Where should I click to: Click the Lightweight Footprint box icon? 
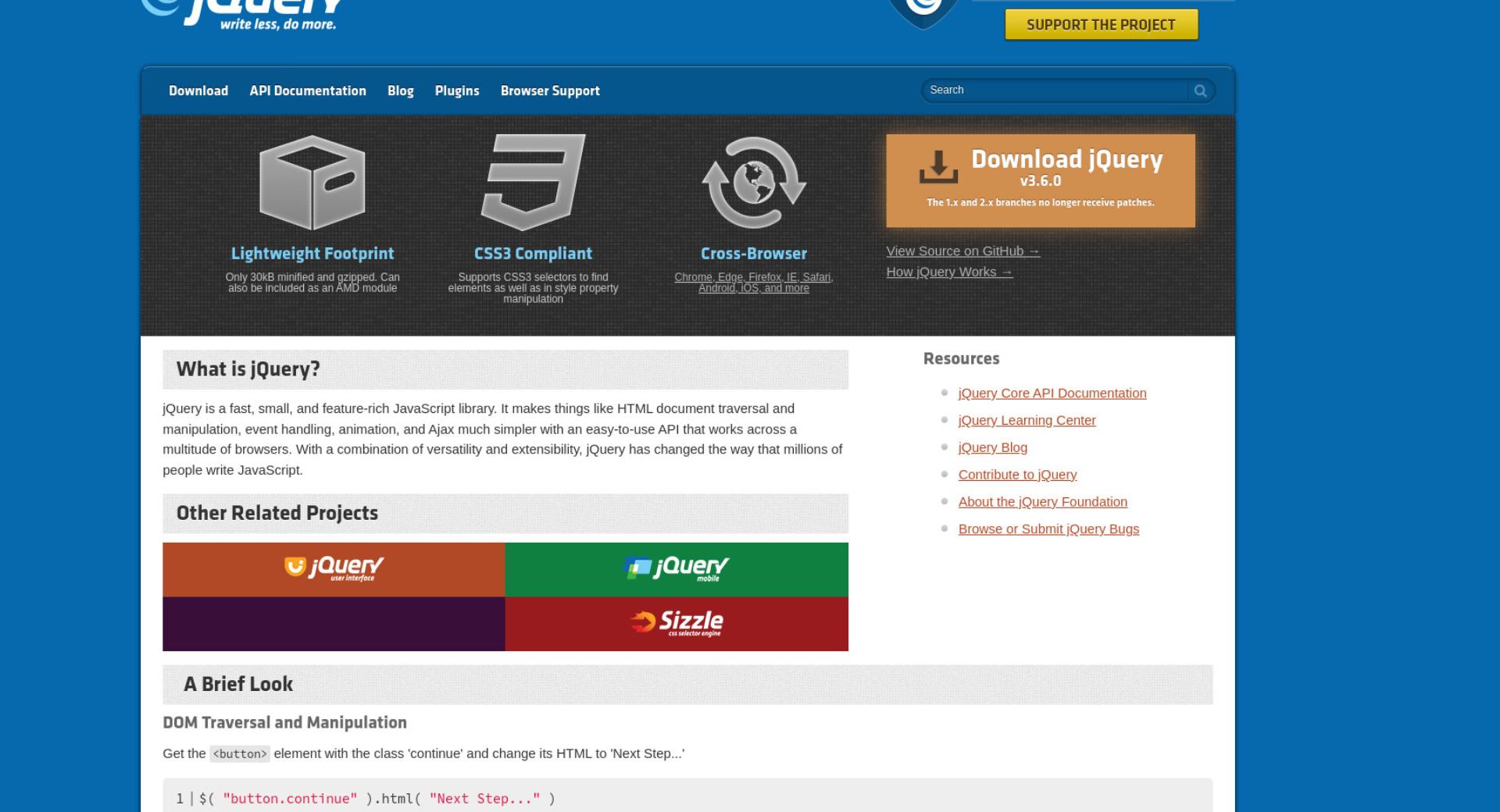coord(312,183)
